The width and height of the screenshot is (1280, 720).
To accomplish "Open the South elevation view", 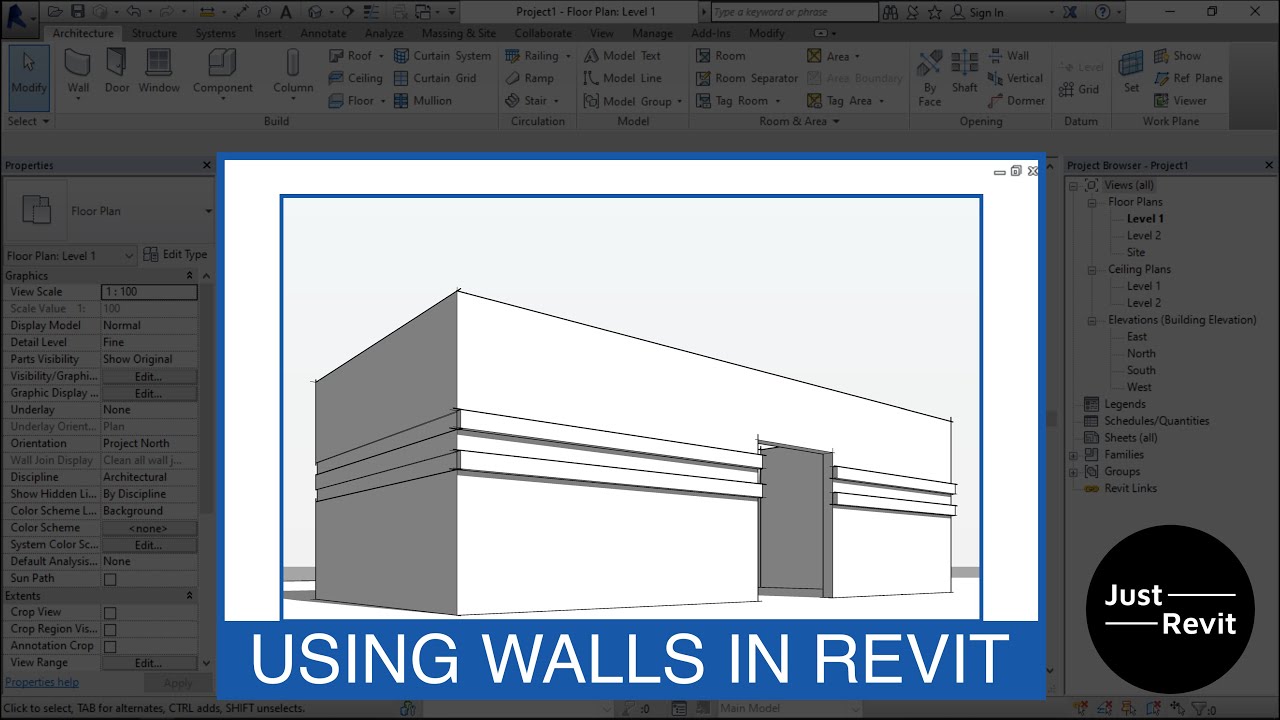I will click(1141, 370).
